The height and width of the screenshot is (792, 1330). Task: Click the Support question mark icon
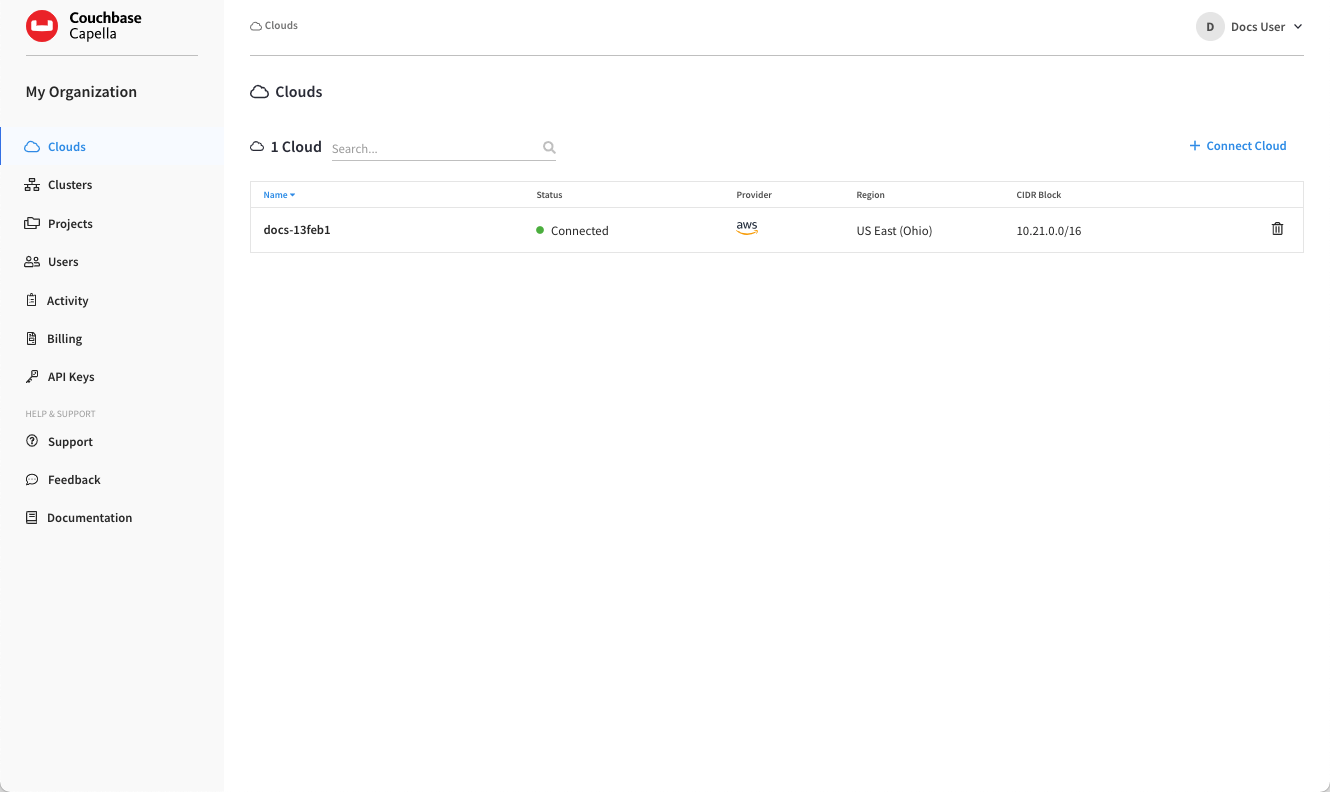click(x=33, y=441)
